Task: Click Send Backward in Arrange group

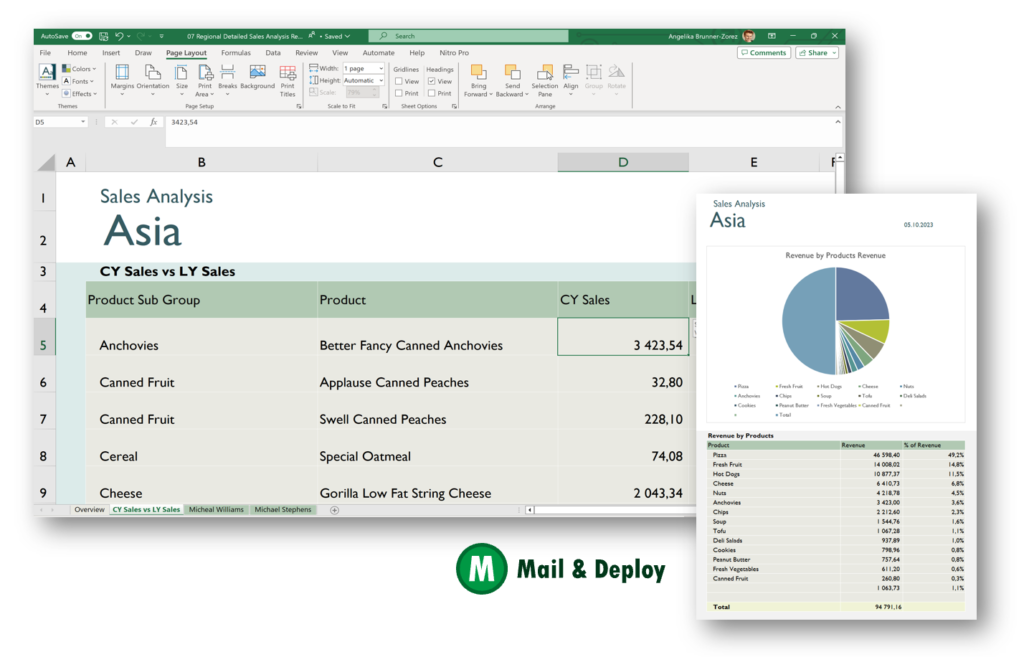Action: click(x=512, y=80)
